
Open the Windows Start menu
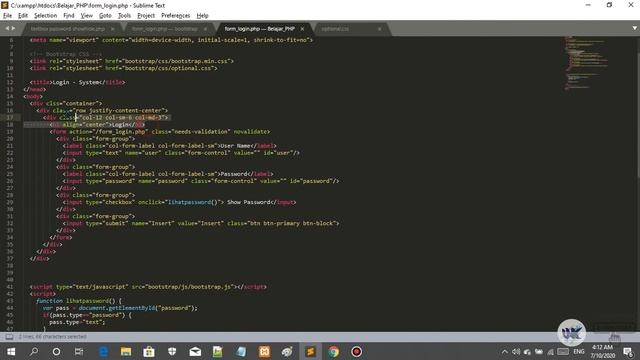click(11, 352)
